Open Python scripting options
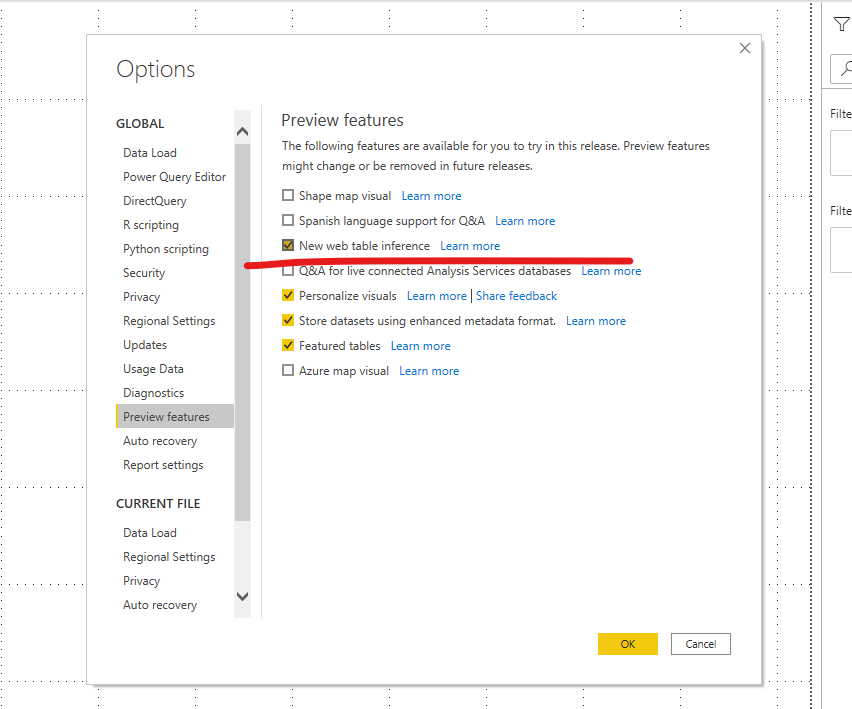The image size is (852, 709). pos(166,248)
